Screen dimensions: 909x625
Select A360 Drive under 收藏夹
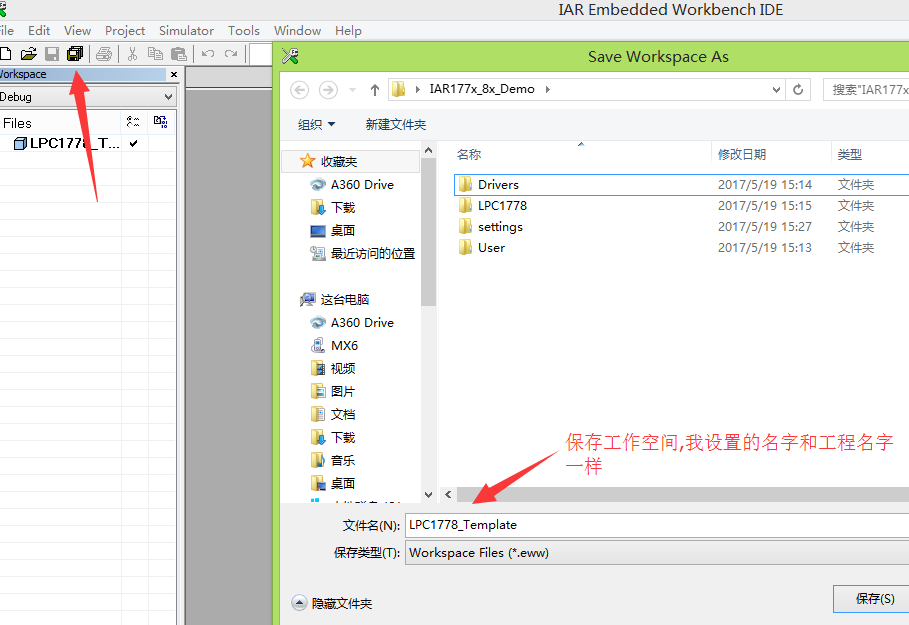point(352,184)
